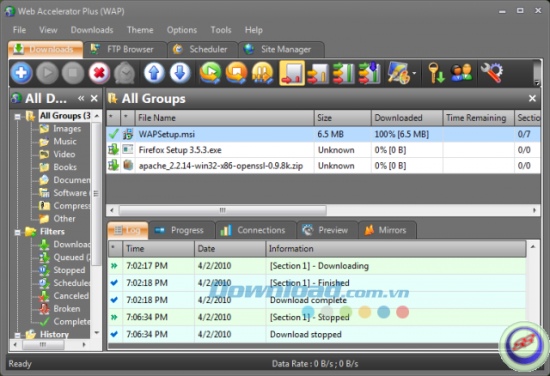This screenshot has height=376, width=550.
Task: Click the blue Move Down arrow icon
Action: coord(180,73)
